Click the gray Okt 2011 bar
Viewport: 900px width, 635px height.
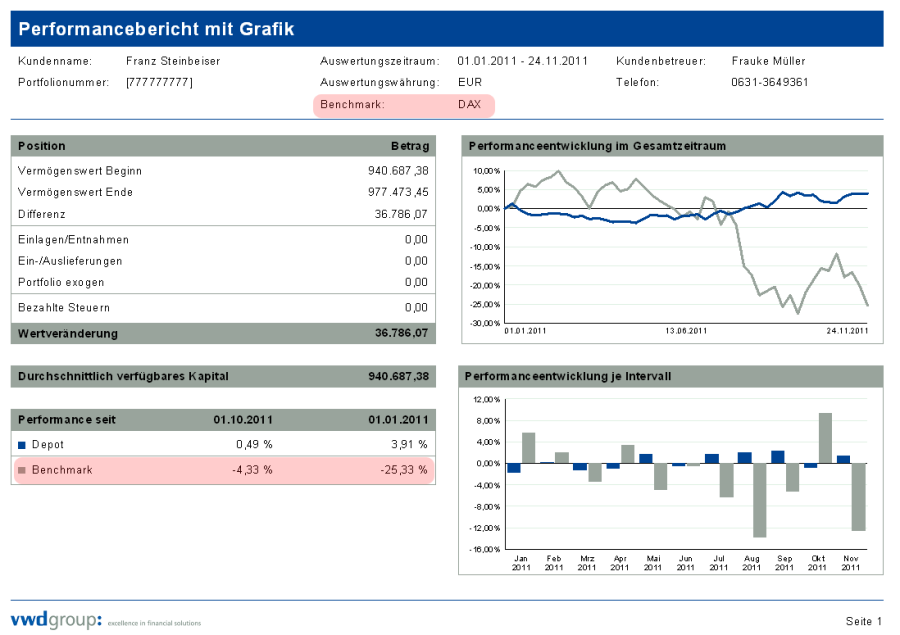(825, 438)
